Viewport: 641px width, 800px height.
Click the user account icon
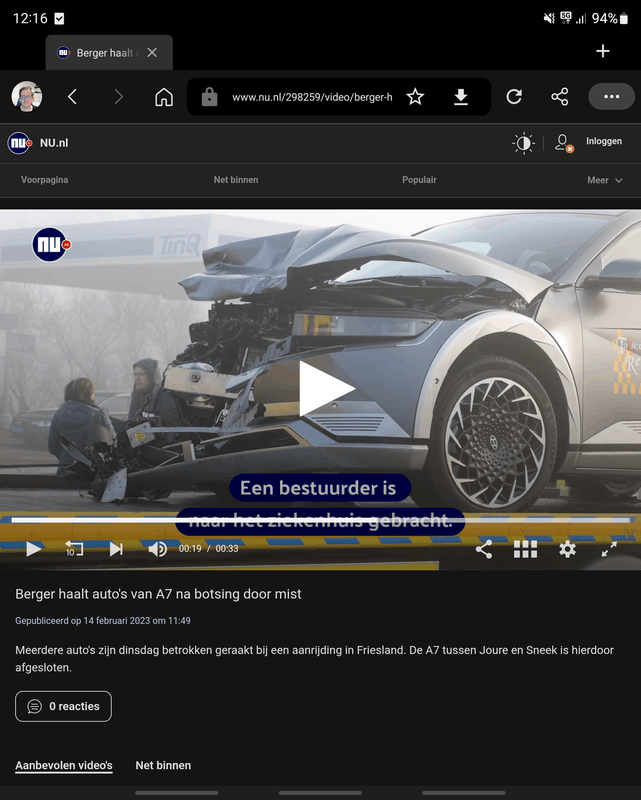563,143
